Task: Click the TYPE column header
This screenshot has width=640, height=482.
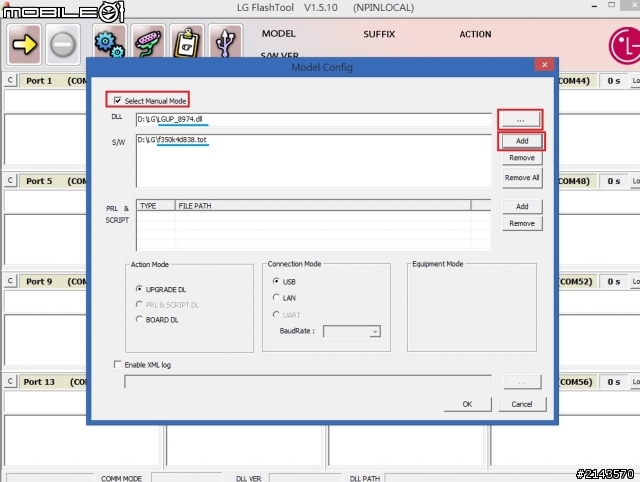Action: point(156,206)
